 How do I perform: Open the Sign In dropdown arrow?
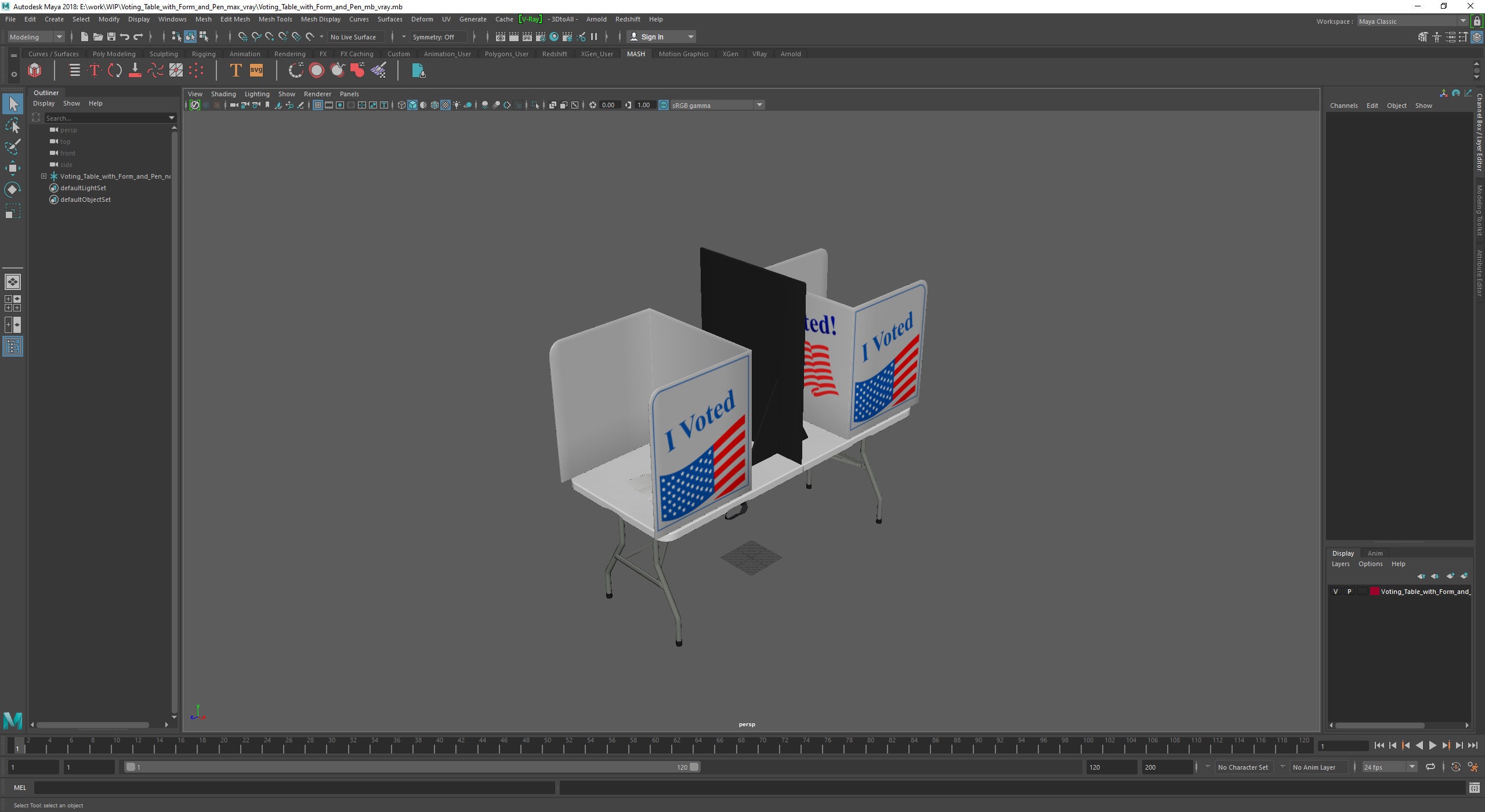coord(690,37)
